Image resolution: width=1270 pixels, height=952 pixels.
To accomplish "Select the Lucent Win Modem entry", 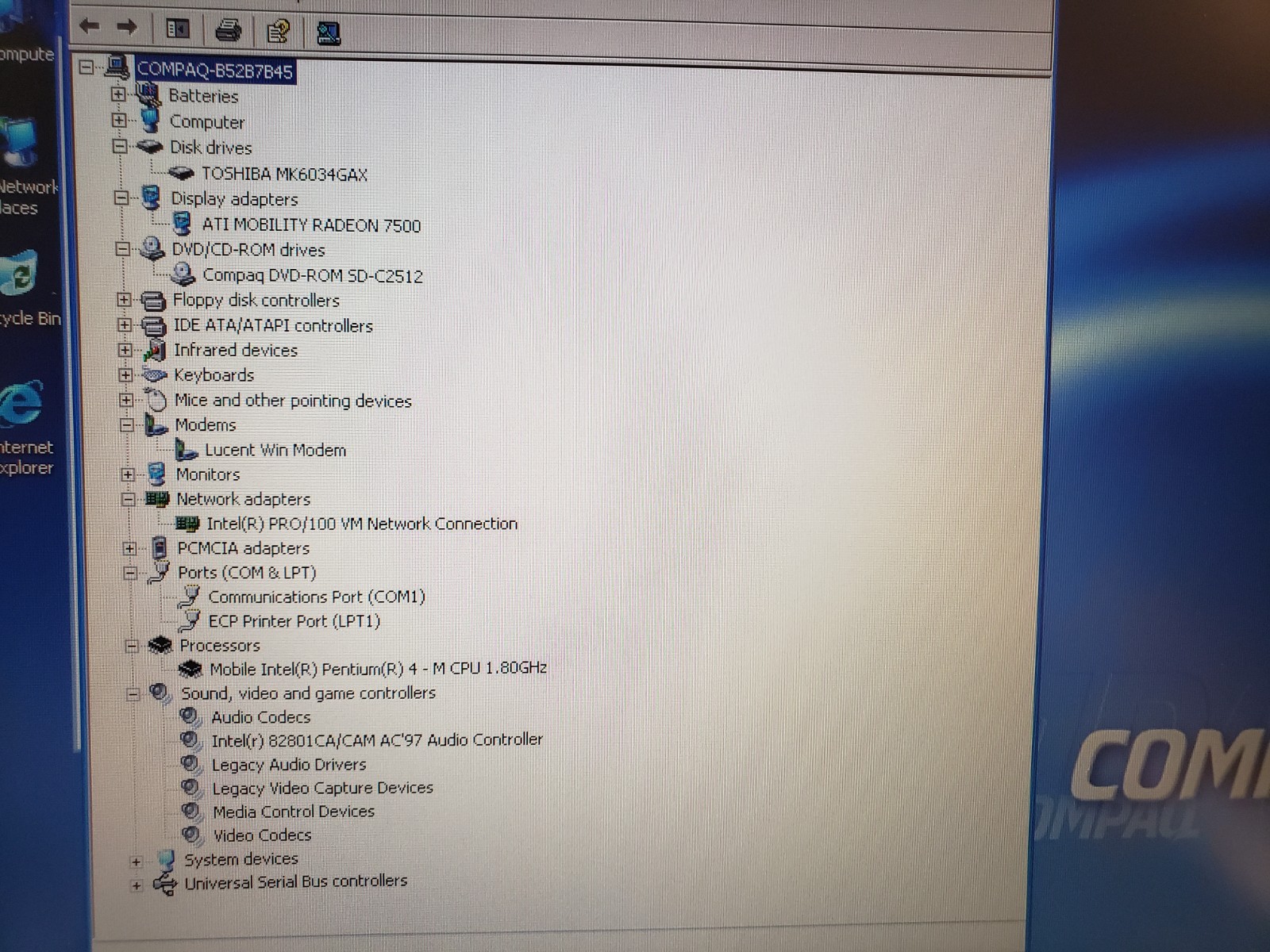I will [x=275, y=450].
